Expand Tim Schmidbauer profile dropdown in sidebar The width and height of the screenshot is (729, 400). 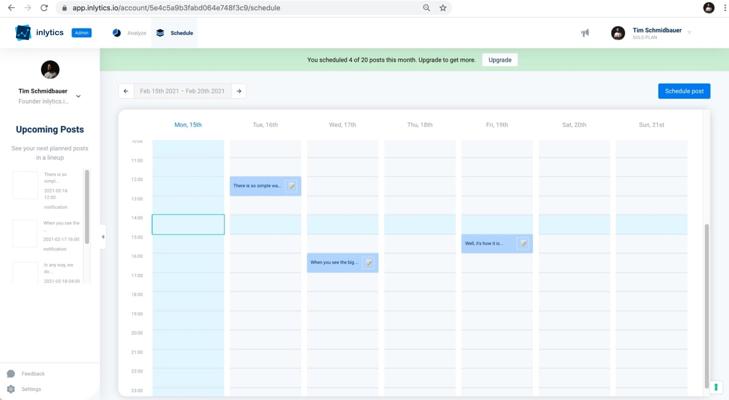pyautogui.click(x=78, y=96)
